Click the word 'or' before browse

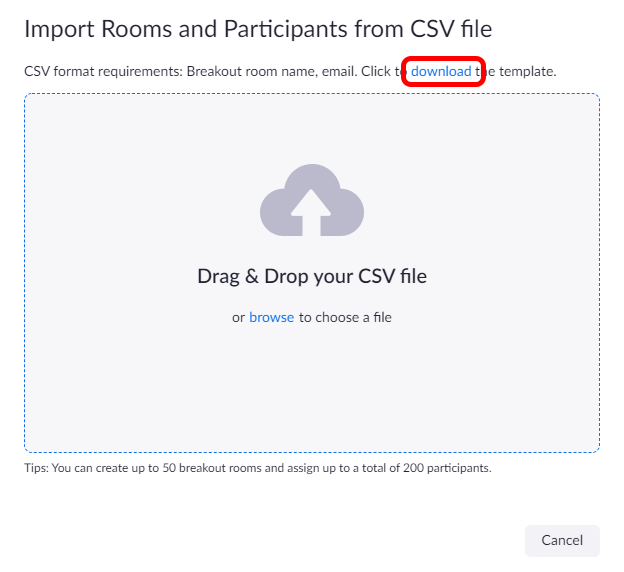(x=238, y=317)
